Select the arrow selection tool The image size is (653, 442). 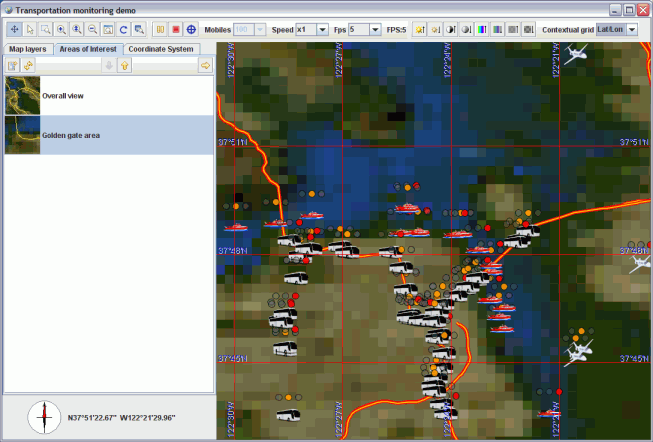[29, 30]
